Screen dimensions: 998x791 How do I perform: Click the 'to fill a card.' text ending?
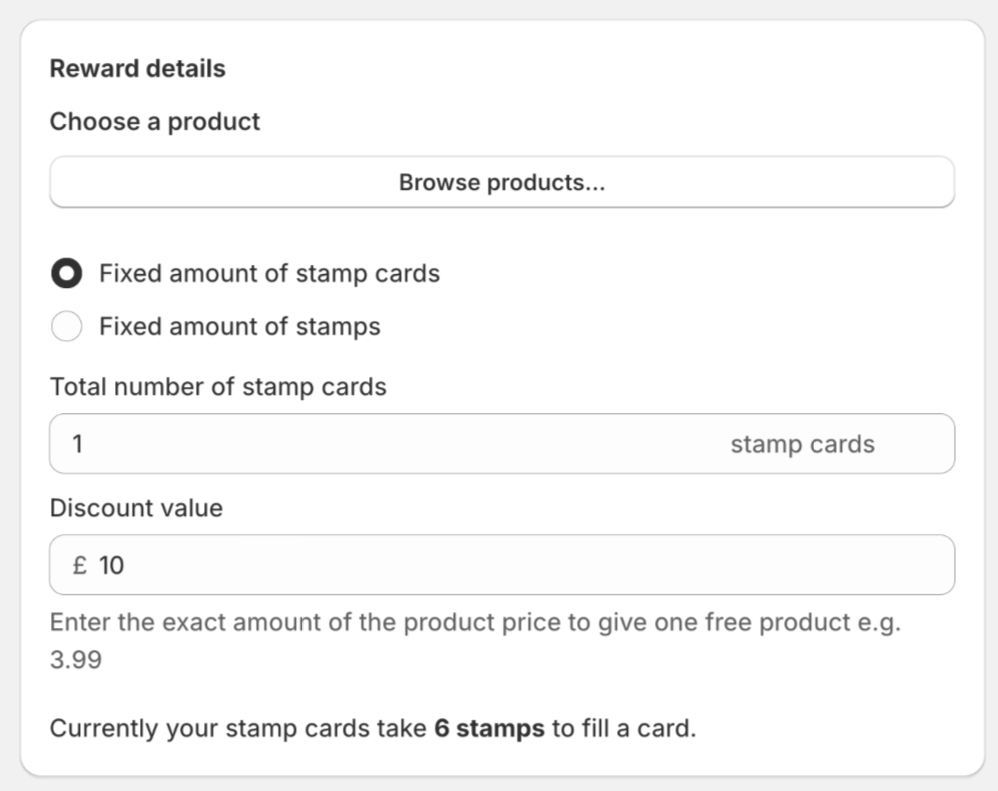pyautogui.click(x=624, y=728)
